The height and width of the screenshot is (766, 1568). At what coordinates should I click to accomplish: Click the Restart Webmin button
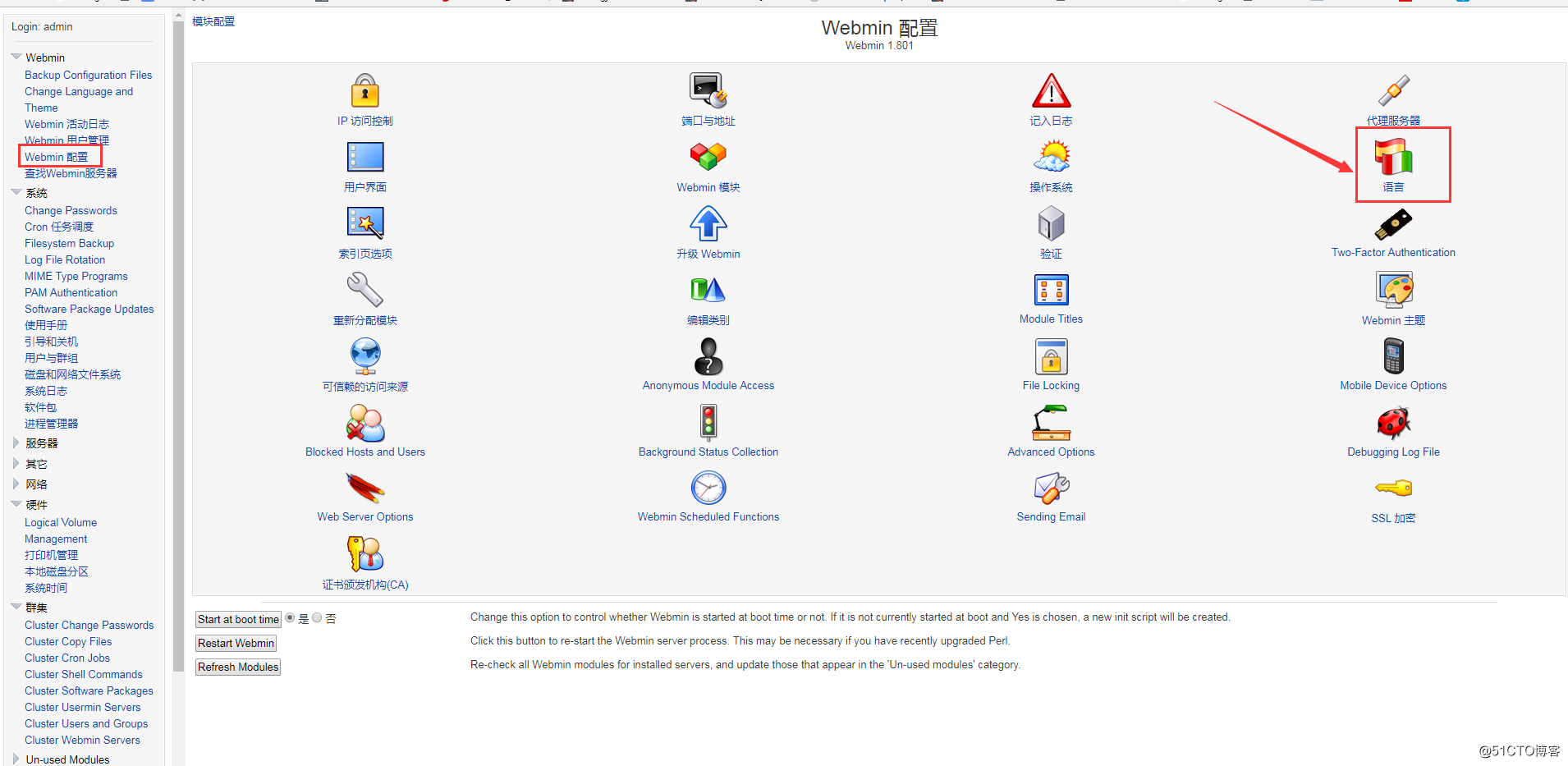click(x=236, y=643)
